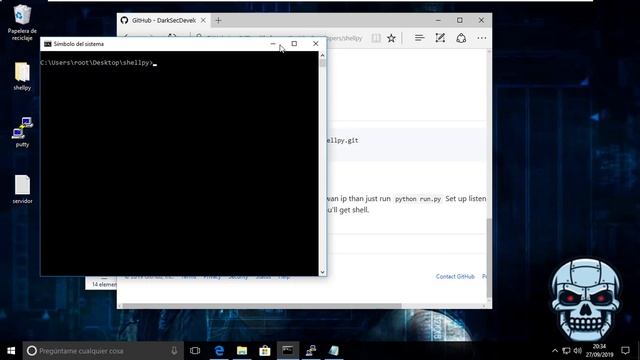The height and width of the screenshot is (360, 640).
Task: Open the Papelera de reciclaje desktop icon
Action: click(22, 22)
